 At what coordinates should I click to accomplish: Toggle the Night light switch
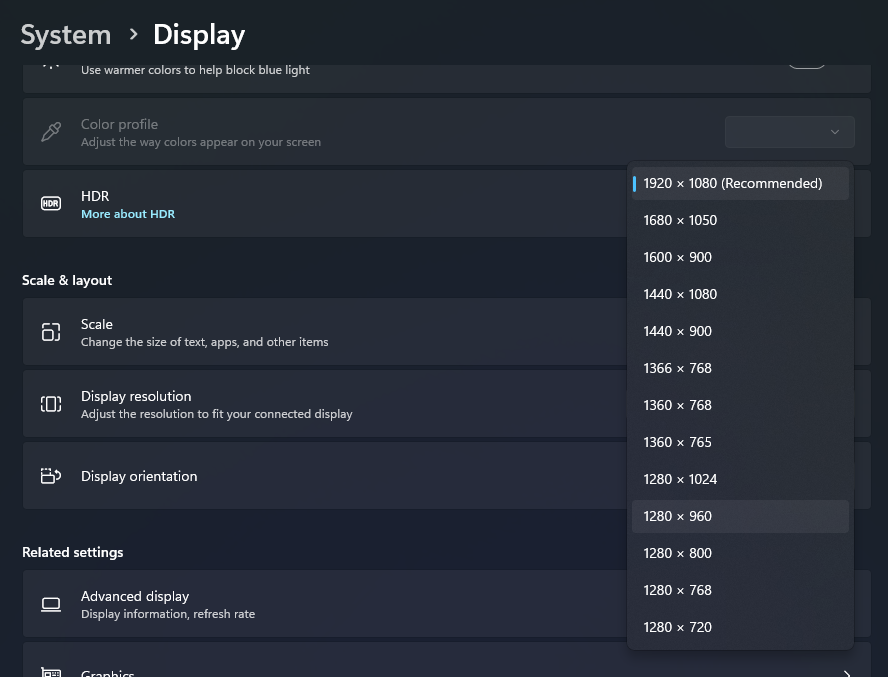pyautogui.click(x=806, y=62)
